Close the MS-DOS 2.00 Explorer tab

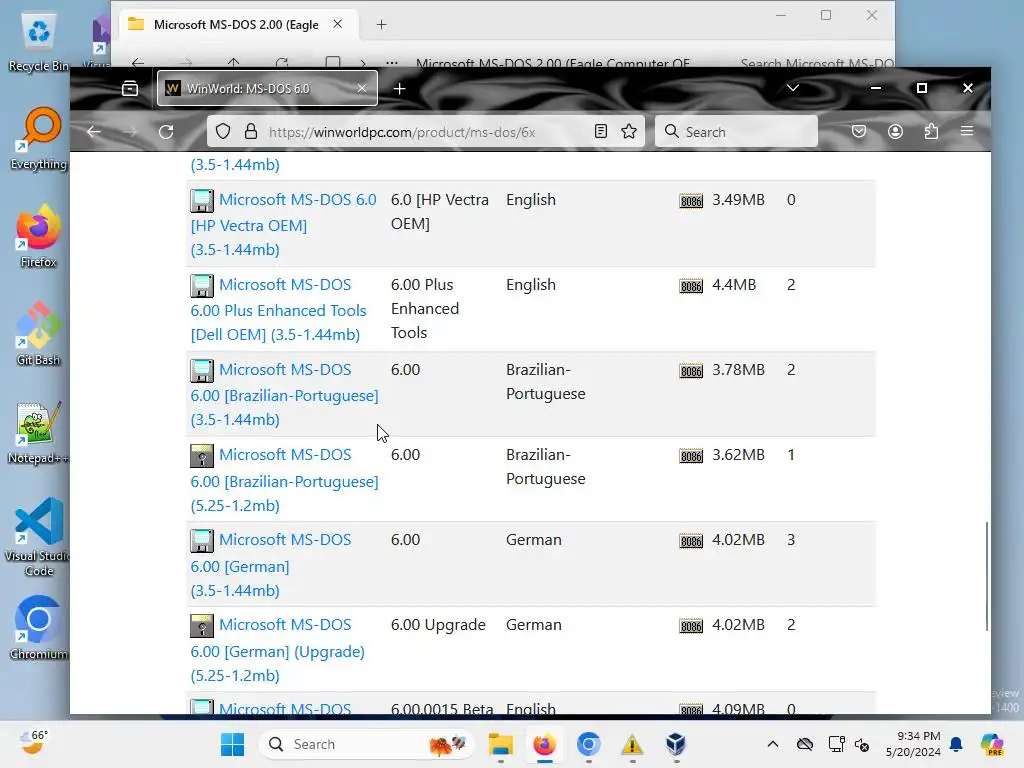[338, 24]
